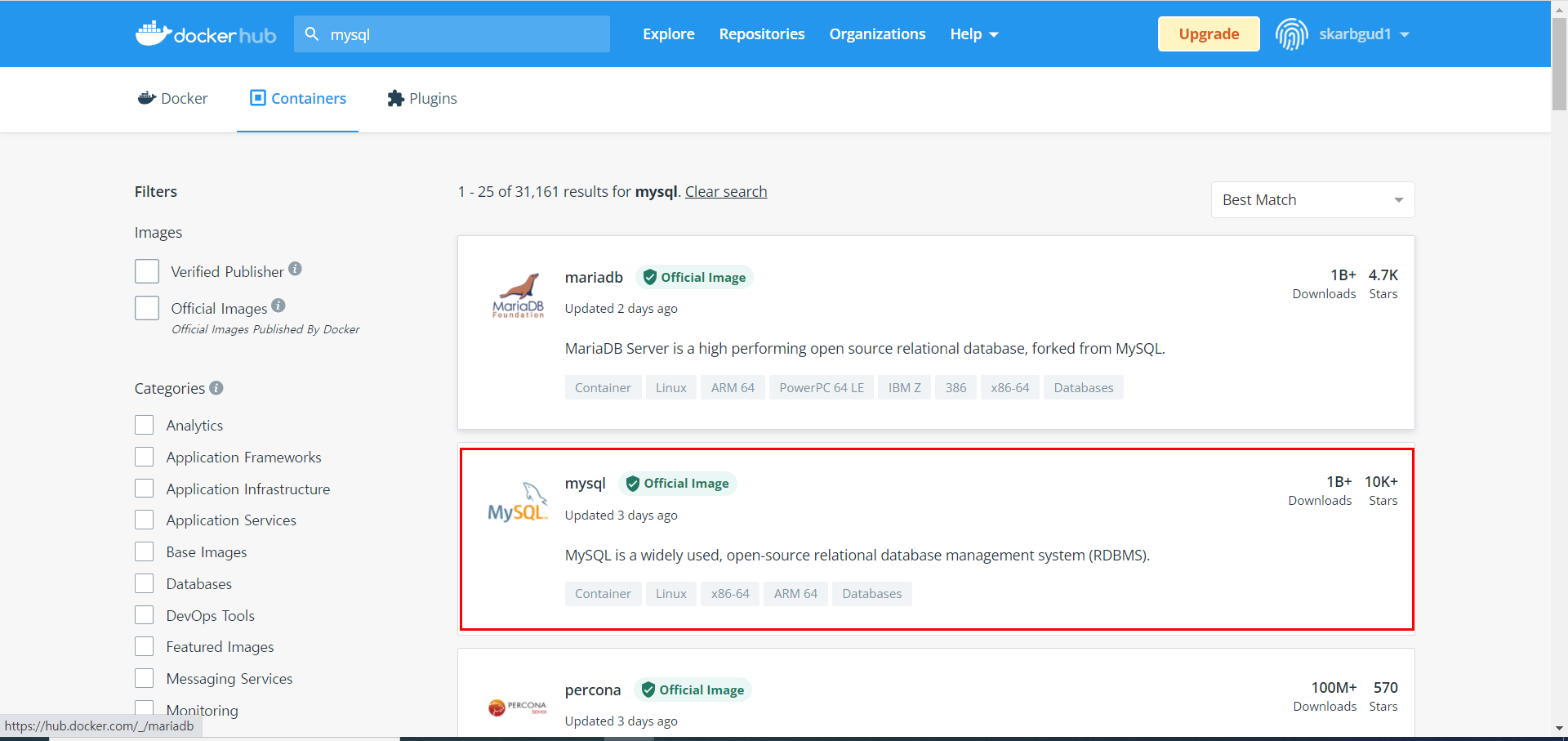Image resolution: width=1568 pixels, height=741 pixels.
Task: Open Explore in top navigation
Action: (669, 34)
